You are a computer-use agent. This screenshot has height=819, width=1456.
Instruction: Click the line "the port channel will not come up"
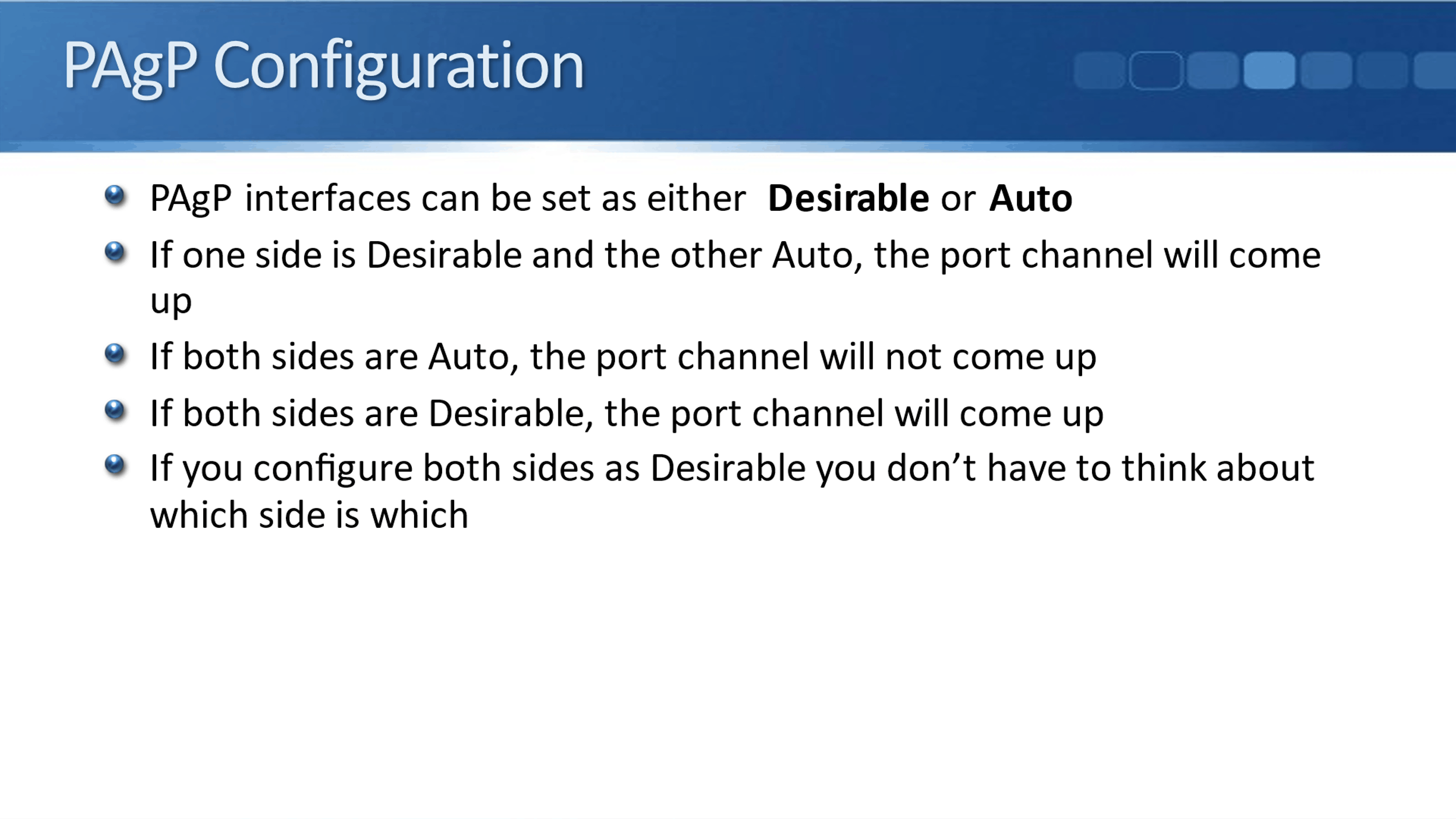point(812,356)
